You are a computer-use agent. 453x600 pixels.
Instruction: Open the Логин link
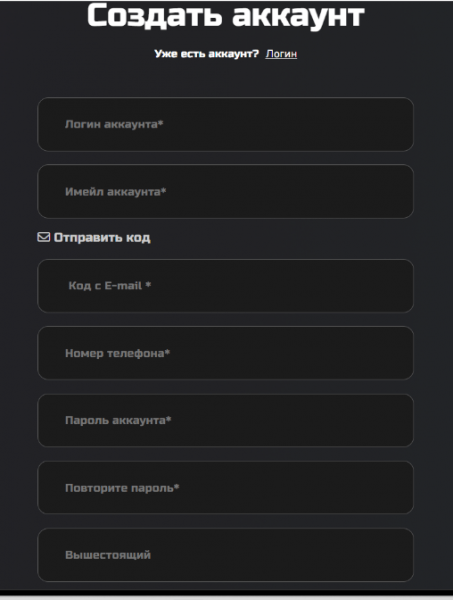point(281,54)
